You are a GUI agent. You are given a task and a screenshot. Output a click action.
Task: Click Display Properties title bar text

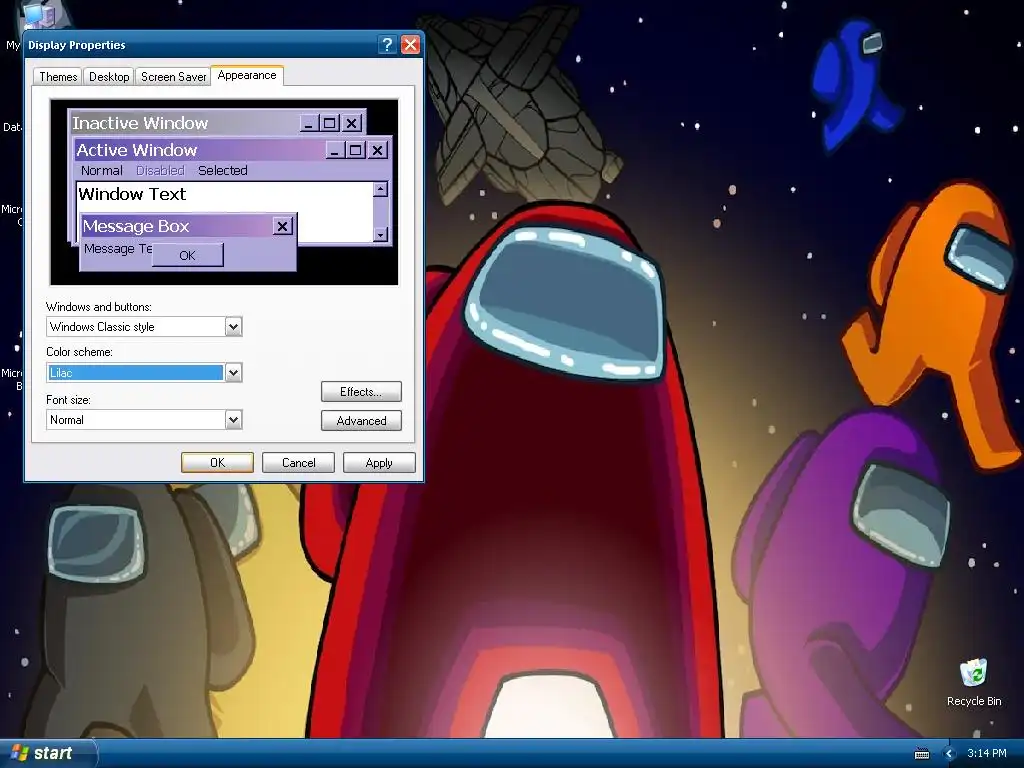coord(76,45)
